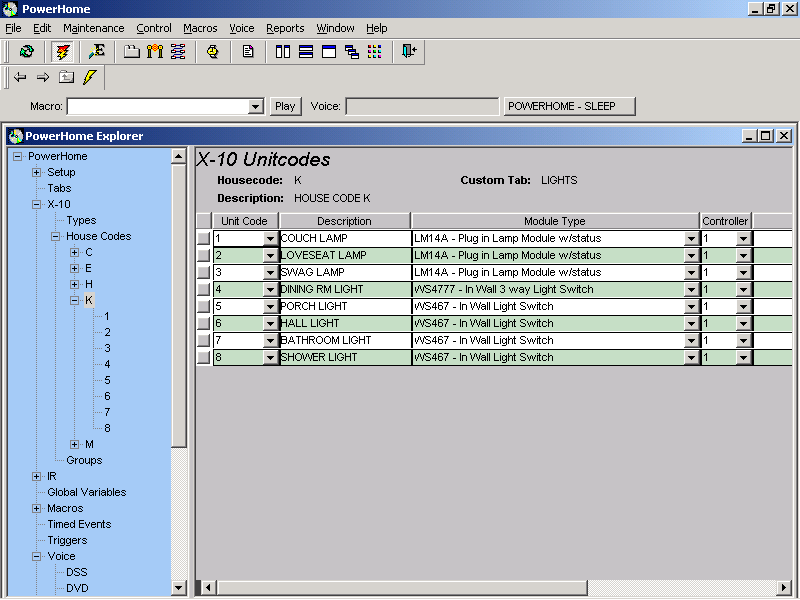Screen dimensions: 800x600
Task: Select row marker for PORCH LIGHT
Action: point(204,306)
